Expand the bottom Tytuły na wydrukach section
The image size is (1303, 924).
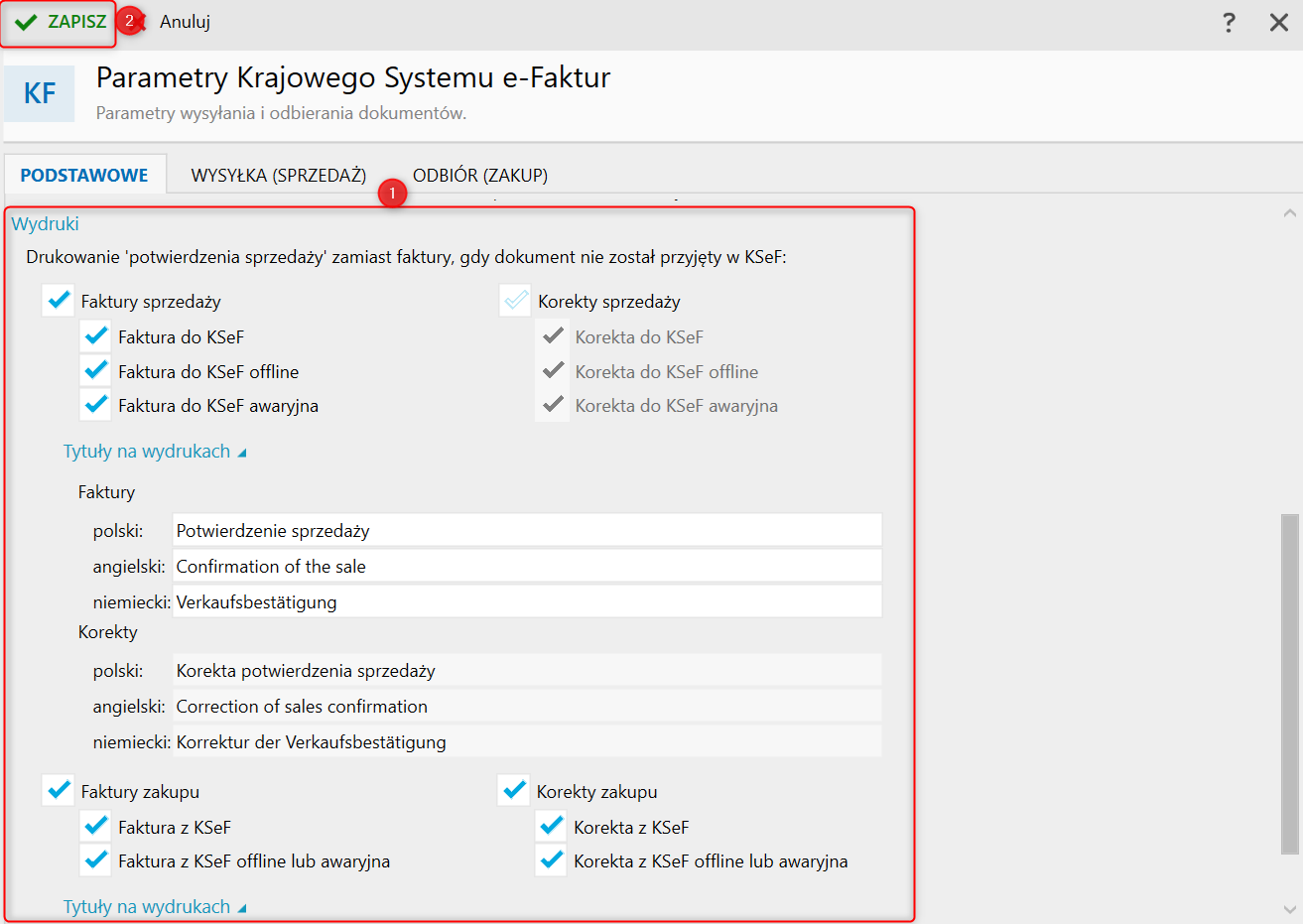click(x=154, y=907)
